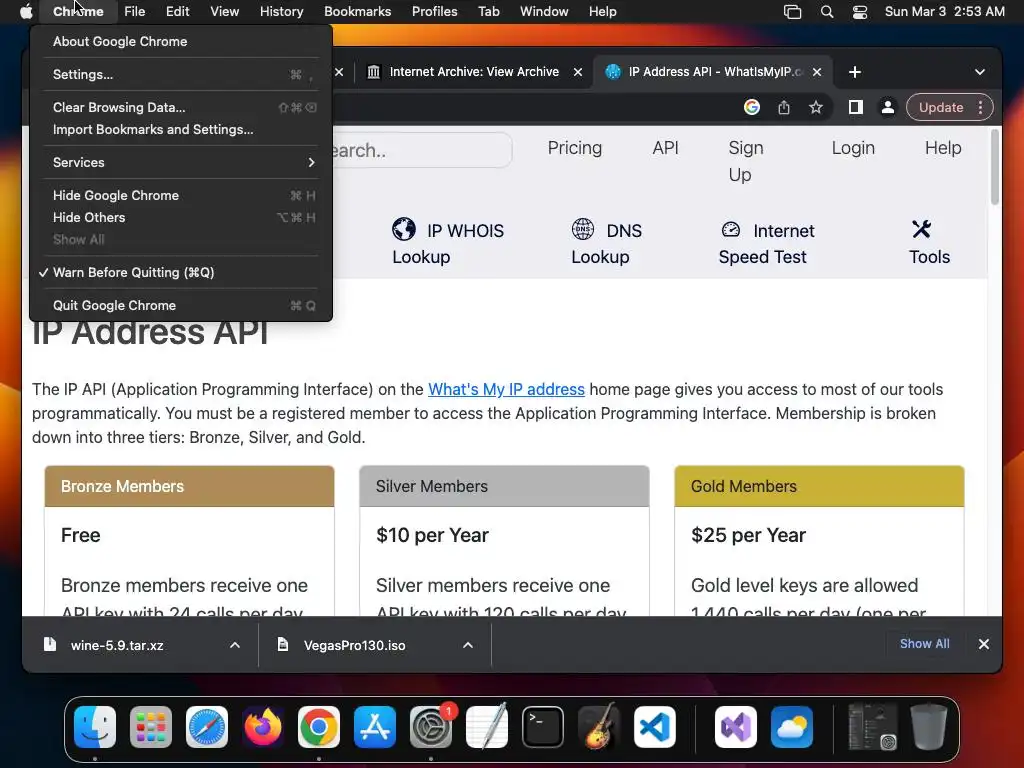Open Launchpad from the dock
Viewport: 1024px width, 768px height.
coord(151,727)
